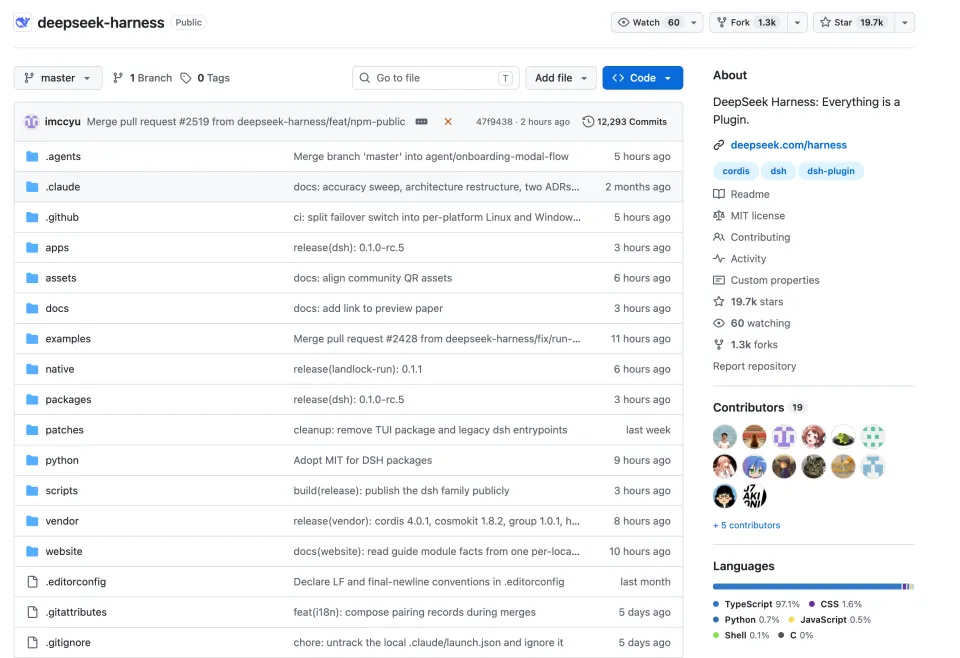Click the fork icon next to 1.3k forks
The height and width of the screenshot is (658, 960).
pyautogui.click(x=719, y=345)
